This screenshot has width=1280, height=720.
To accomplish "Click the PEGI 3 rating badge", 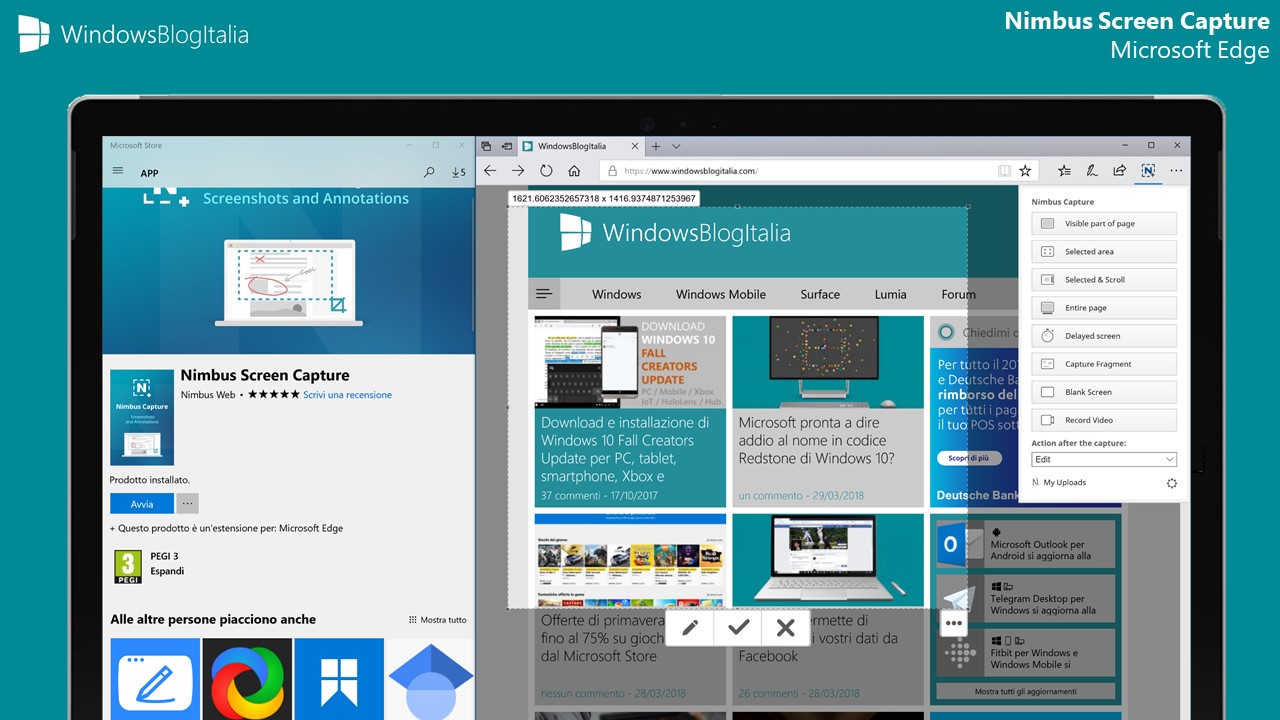I will point(127,566).
